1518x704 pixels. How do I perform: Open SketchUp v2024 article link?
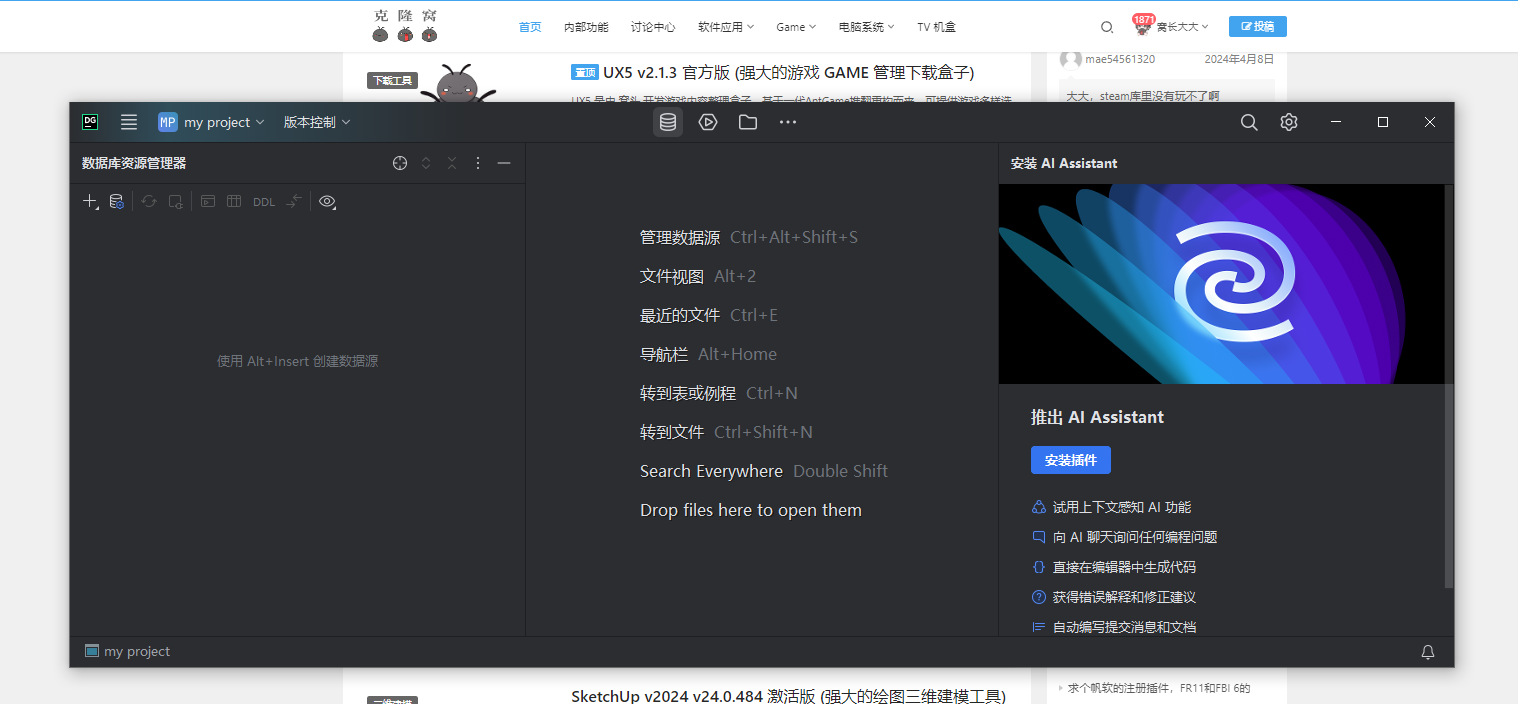point(788,696)
